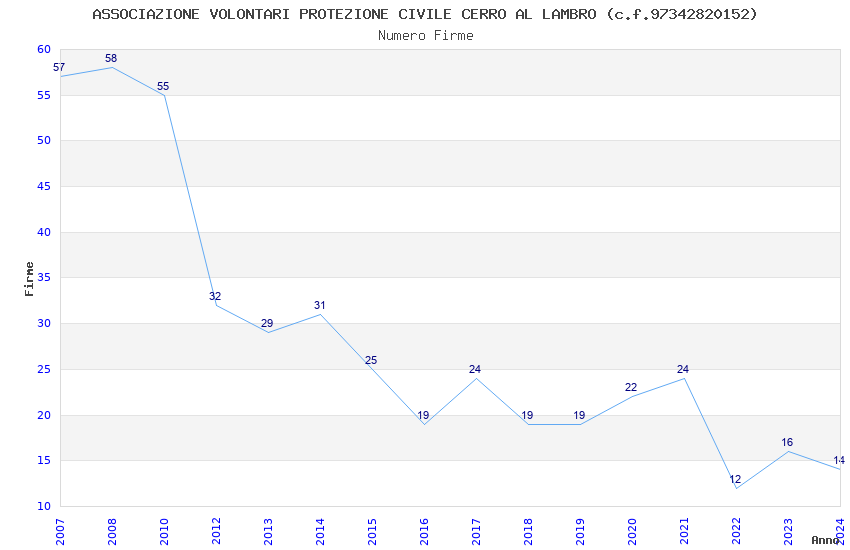The width and height of the screenshot is (850, 550).
Task: Click the x-axis year 2020
Action: pyautogui.click(x=633, y=532)
